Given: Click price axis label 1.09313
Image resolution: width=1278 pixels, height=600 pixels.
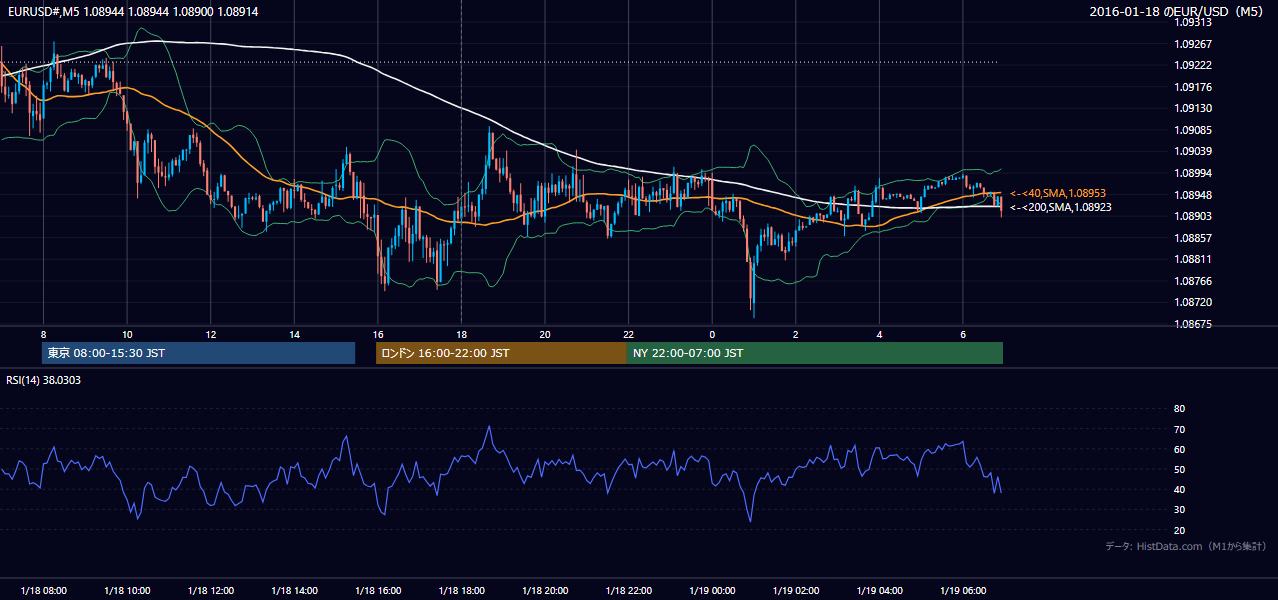Looking at the screenshot, I should click(1192, 22).
